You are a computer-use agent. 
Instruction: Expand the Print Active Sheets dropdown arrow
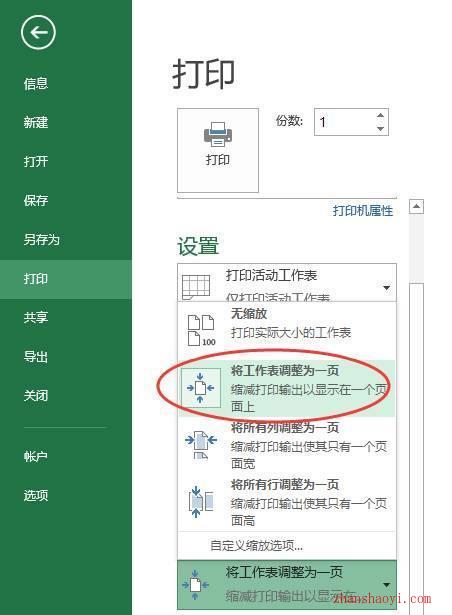[x=386, y=288]
